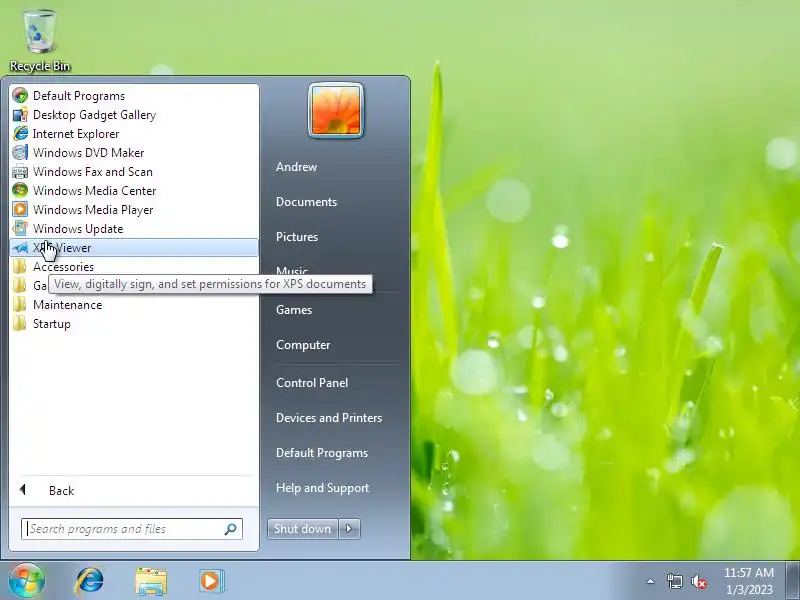
Task: Click the Search programs and files box
Action: [132, 529]
